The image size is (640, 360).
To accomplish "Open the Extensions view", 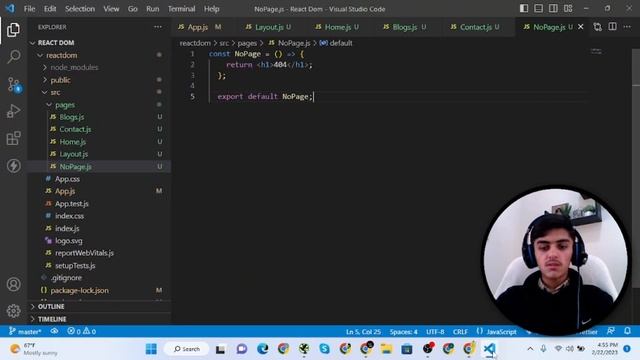I will coord(13,138).
